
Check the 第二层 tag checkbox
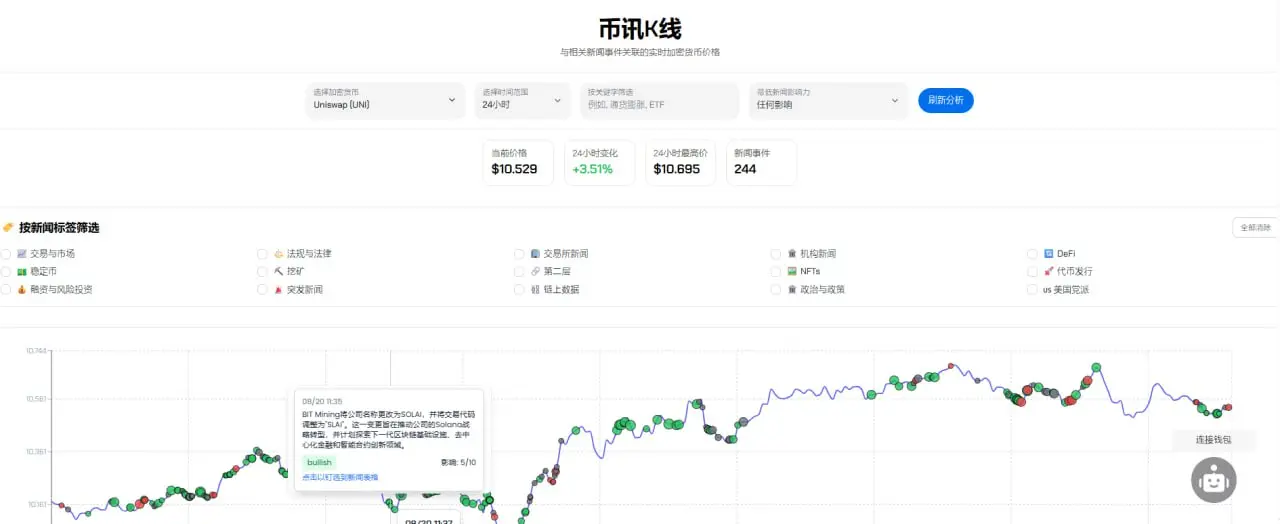(x=519, y=272)
